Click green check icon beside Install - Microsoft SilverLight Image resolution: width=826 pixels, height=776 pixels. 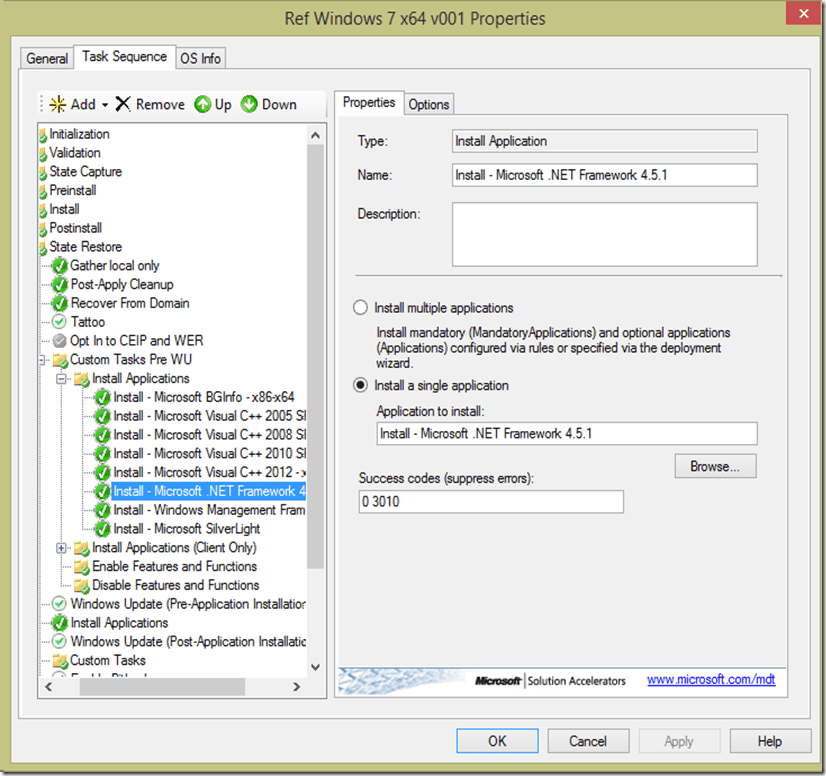(102, 529)
